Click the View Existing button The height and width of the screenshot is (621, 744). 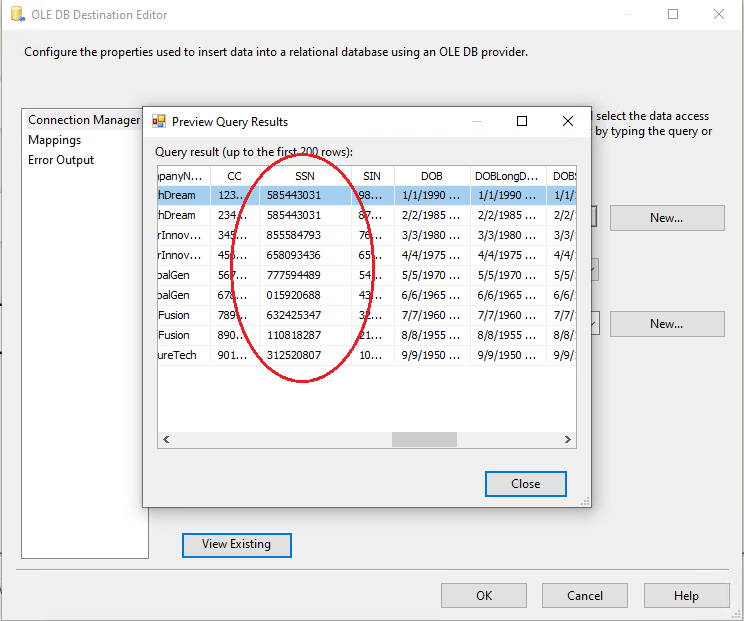point(236,544)
